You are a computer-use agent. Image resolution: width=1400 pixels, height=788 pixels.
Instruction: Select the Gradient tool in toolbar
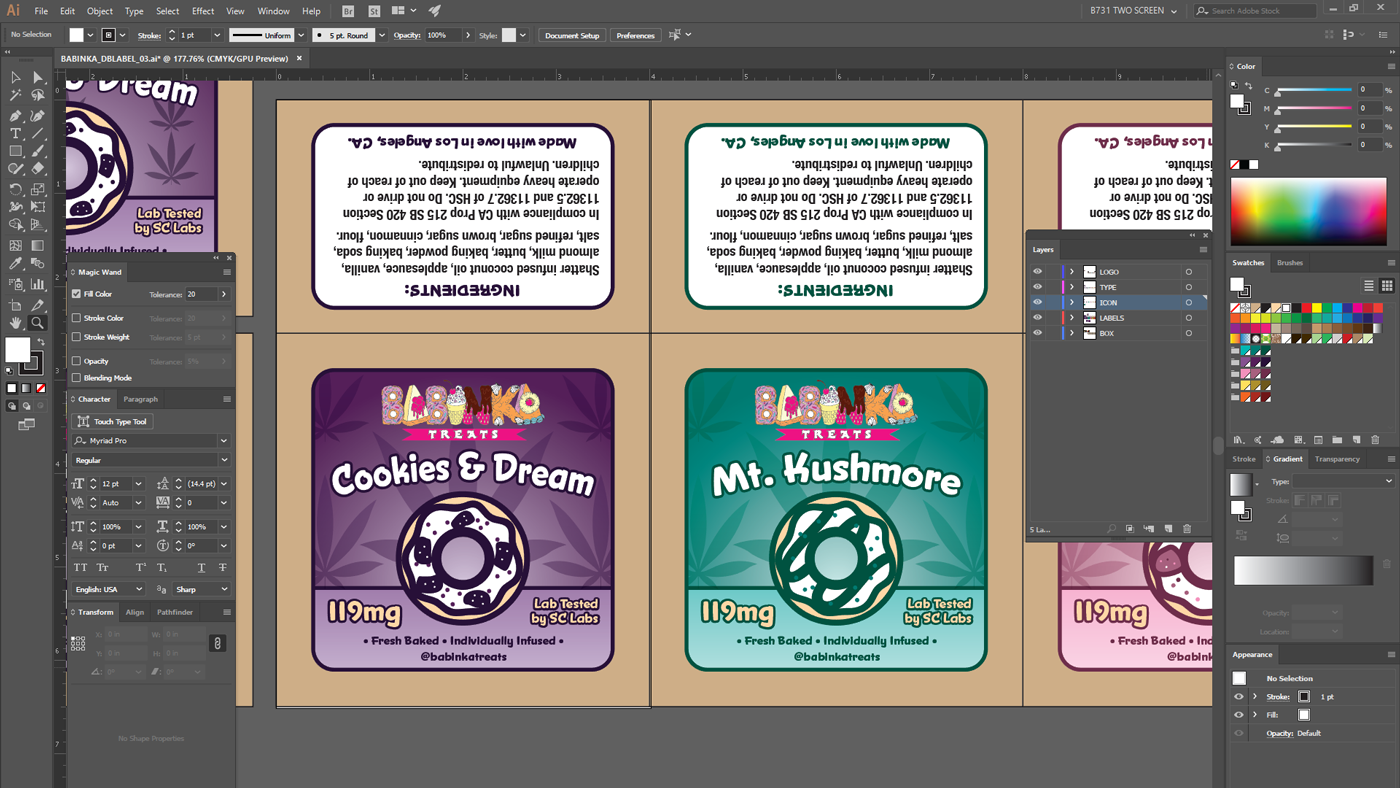(x=38, y=245)
